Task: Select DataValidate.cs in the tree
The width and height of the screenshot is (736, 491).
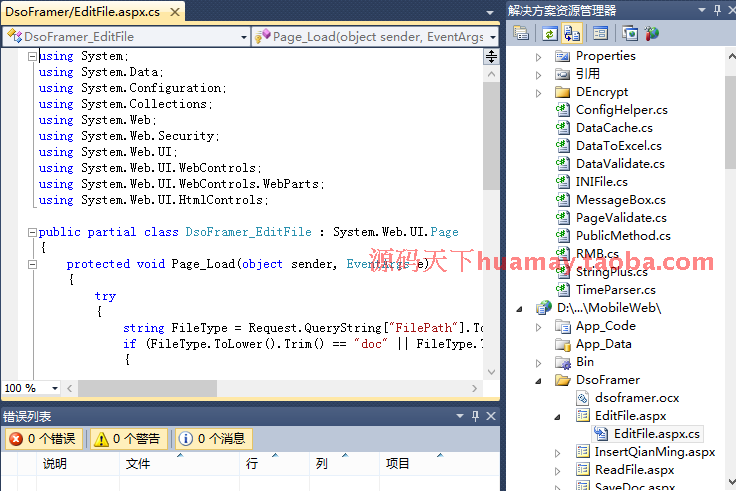Action: tap(621, 164)
